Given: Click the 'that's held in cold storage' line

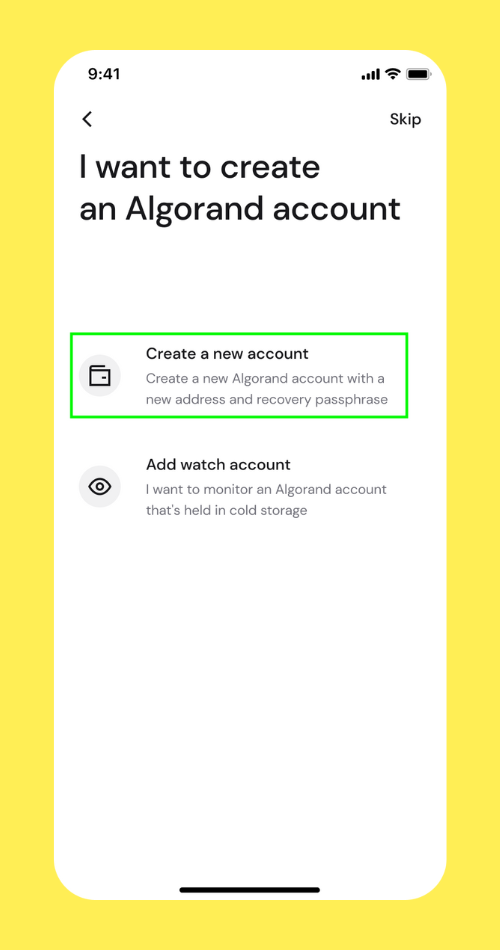Looking at the screenshot, I should click(227, 511).
